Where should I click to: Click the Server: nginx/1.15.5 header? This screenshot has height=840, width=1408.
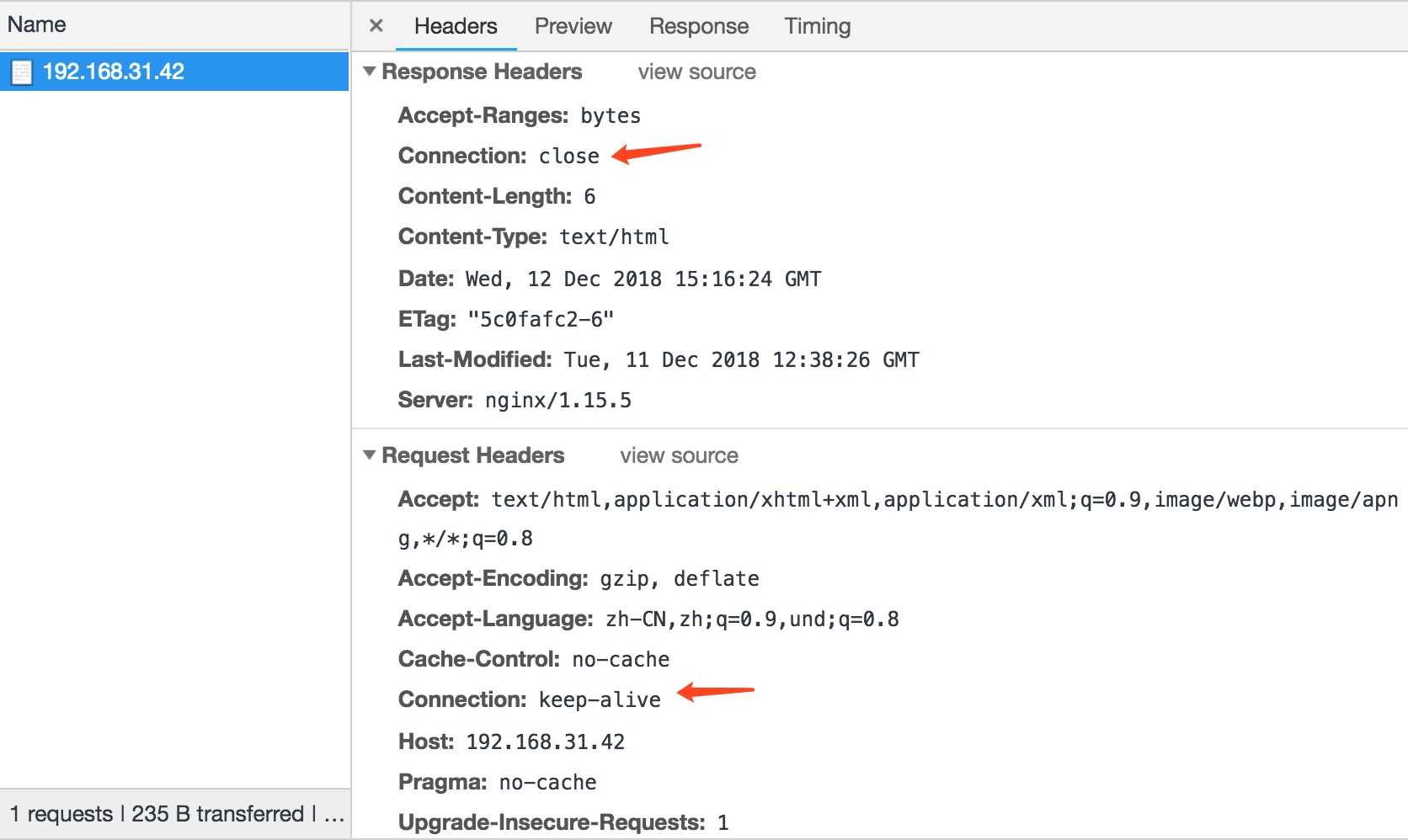(x=515, y=400)
